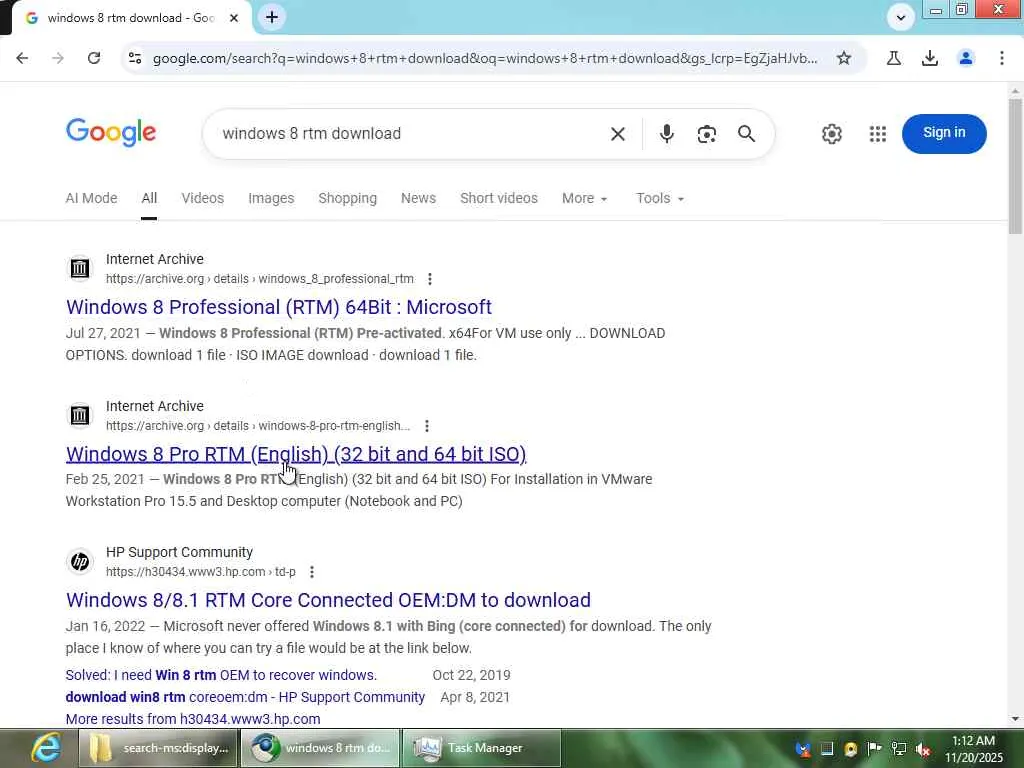Switch to Shopping results tab

click(347, 198)
